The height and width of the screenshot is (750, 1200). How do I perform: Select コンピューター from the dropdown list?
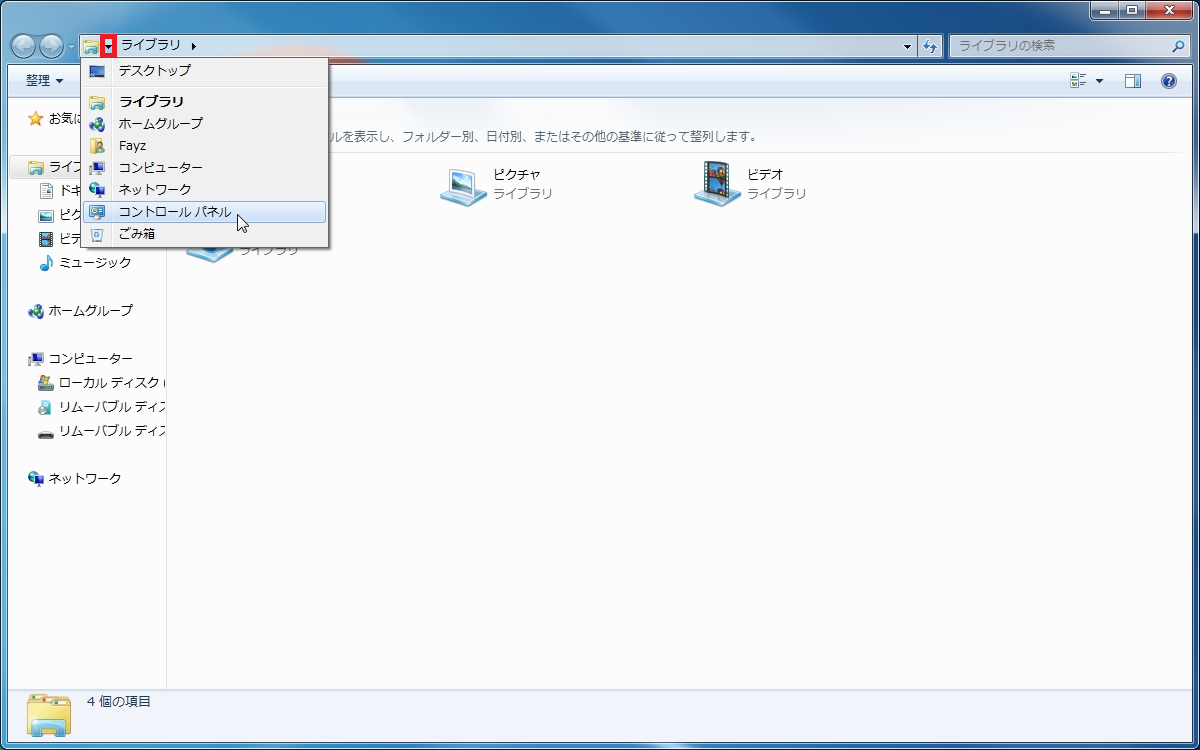(205, 167)
